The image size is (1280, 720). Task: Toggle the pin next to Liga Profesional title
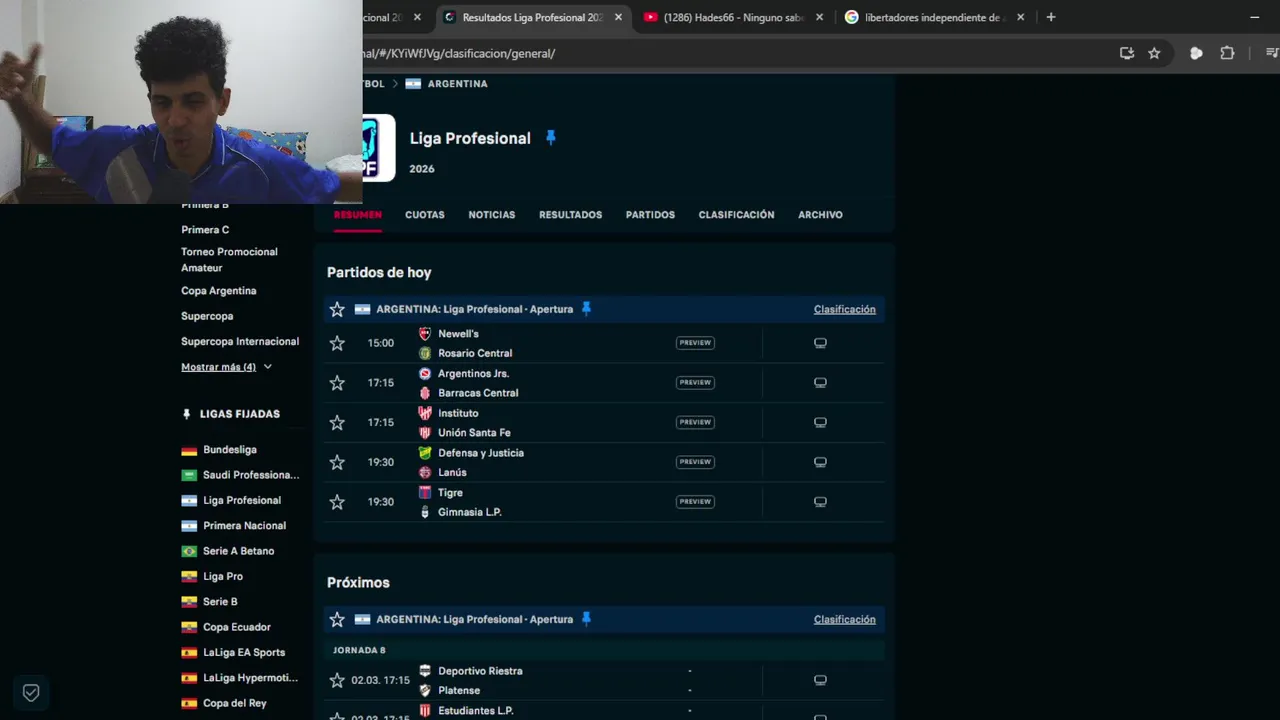(x=550, y=138)
